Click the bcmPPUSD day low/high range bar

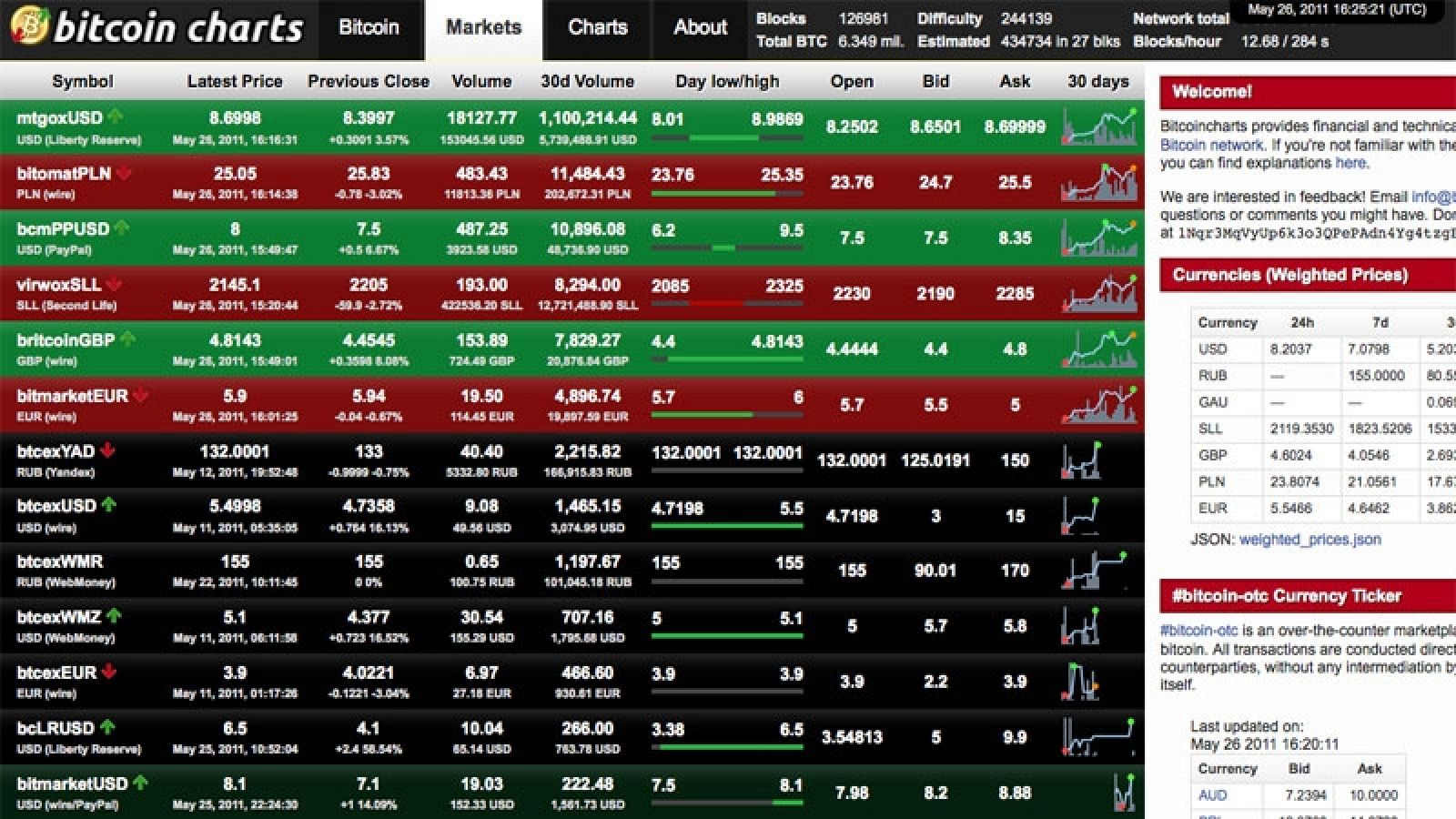(x=727, y=248)
